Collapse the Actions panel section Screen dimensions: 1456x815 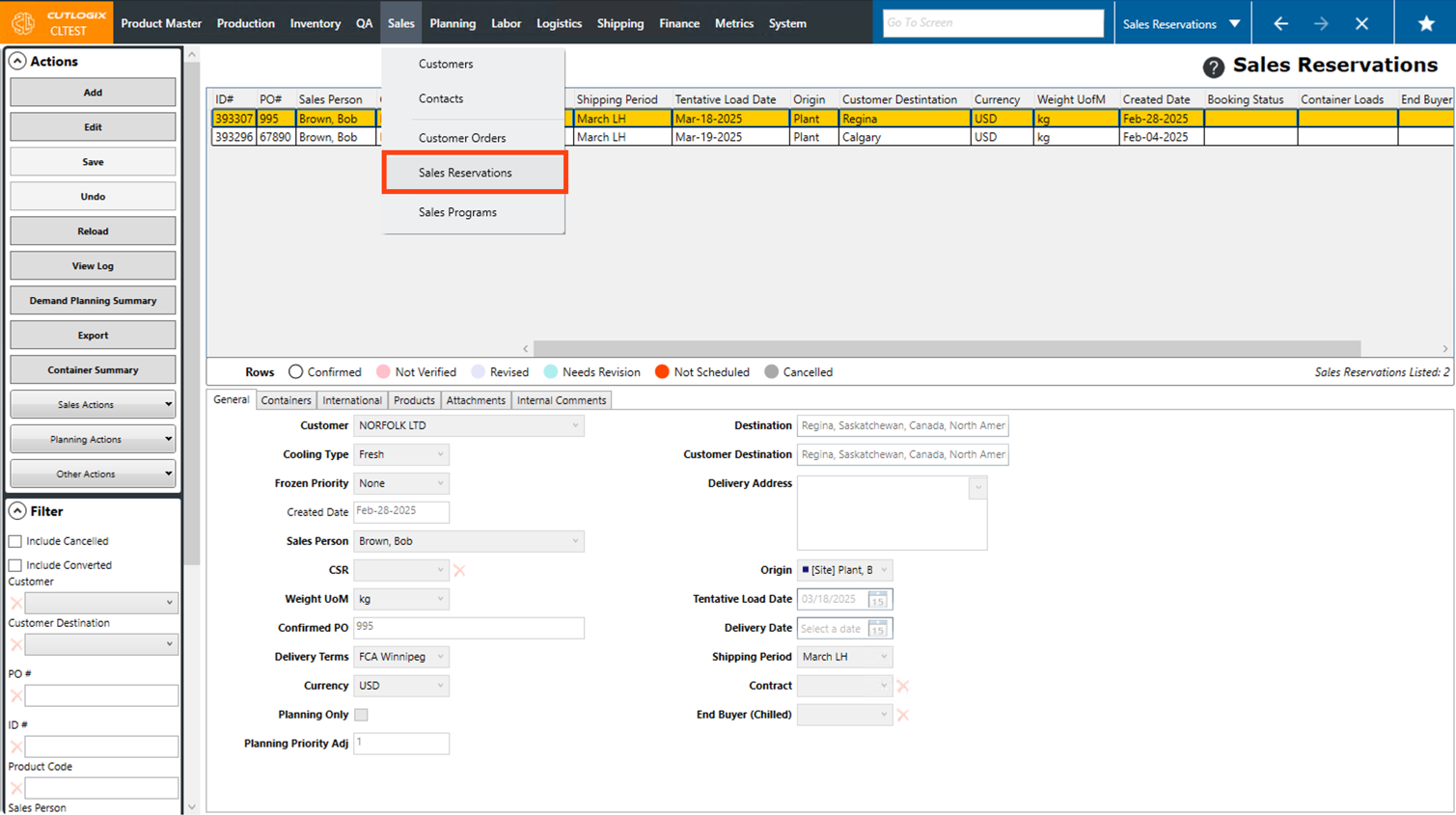[x=17, y=61]
